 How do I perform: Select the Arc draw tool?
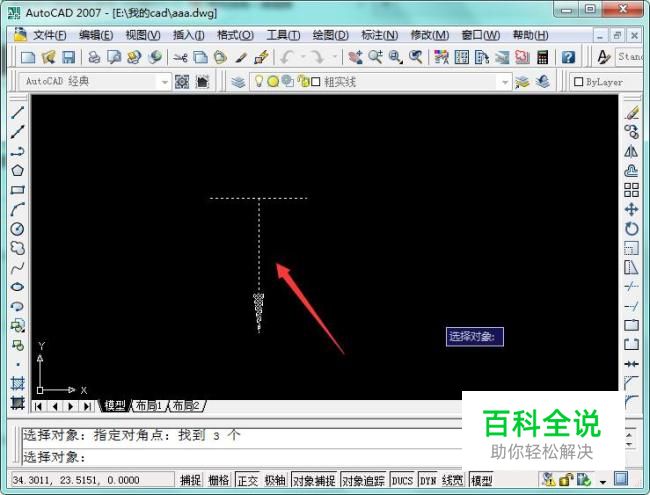tap(17, 209)
